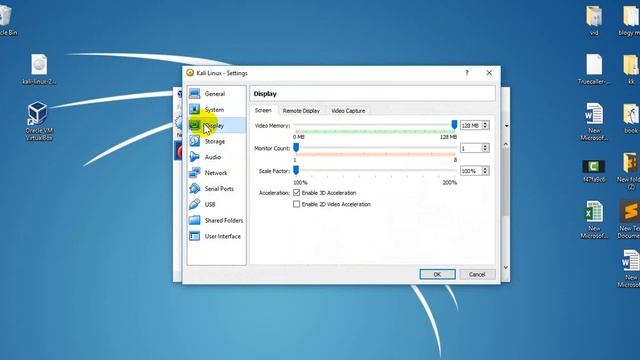Screen dimensions: 640x360
Task: Select the New folder (2) desktop icon
Action: (630, 171)
